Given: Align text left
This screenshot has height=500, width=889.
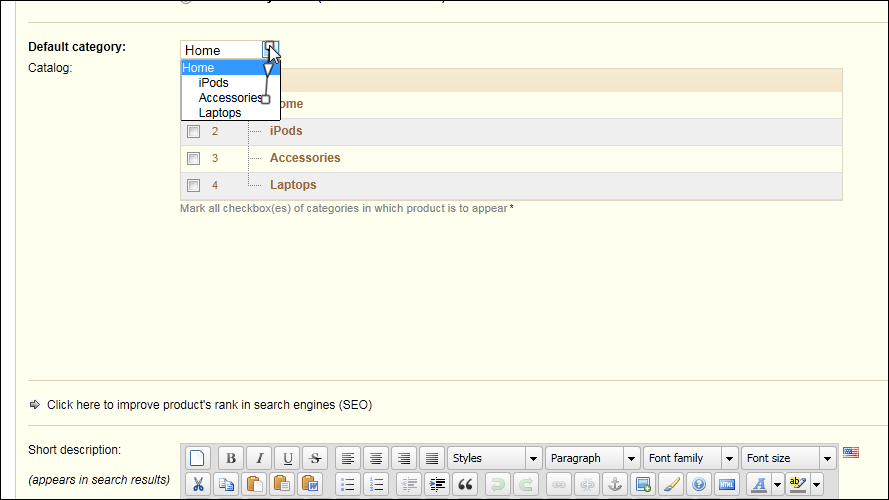Looking at the screenshot, I should coord(348,458).
